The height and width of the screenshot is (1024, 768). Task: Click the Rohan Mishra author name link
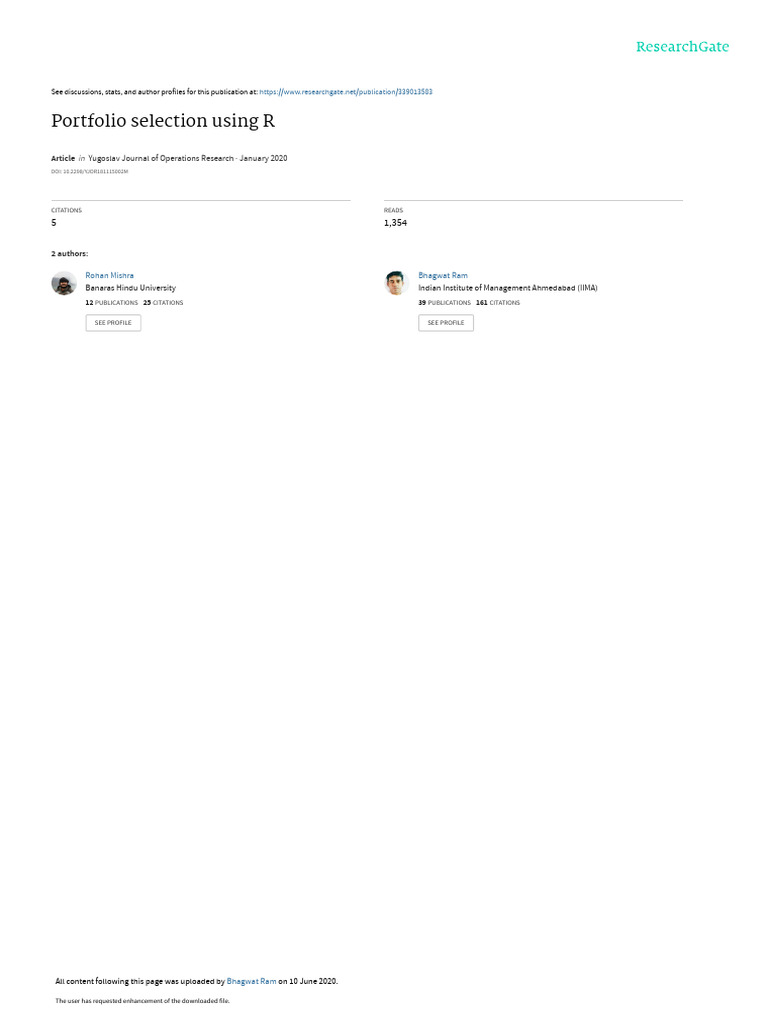tap(109, 276)
